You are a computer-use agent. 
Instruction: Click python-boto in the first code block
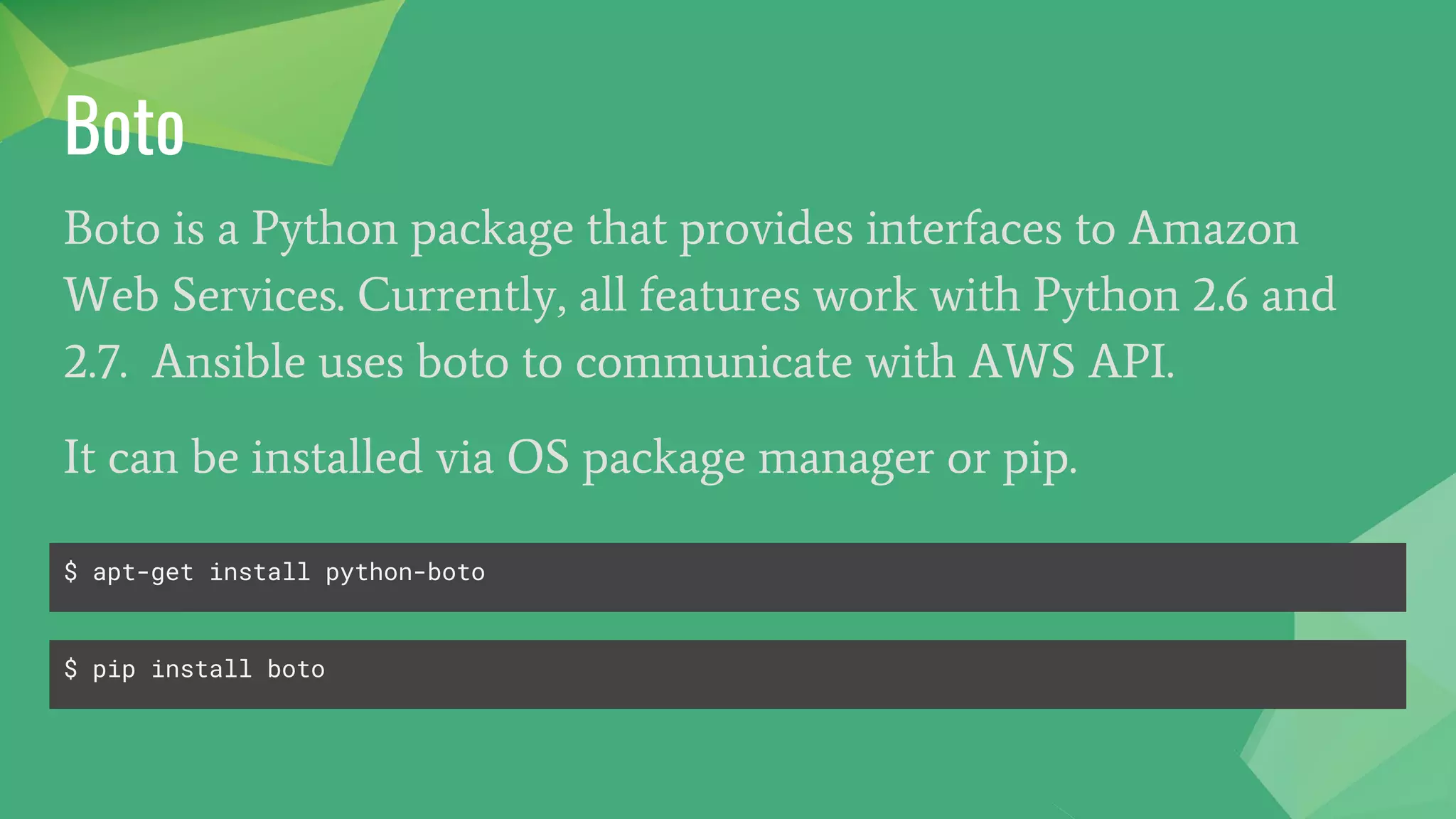tap(405, 572)
